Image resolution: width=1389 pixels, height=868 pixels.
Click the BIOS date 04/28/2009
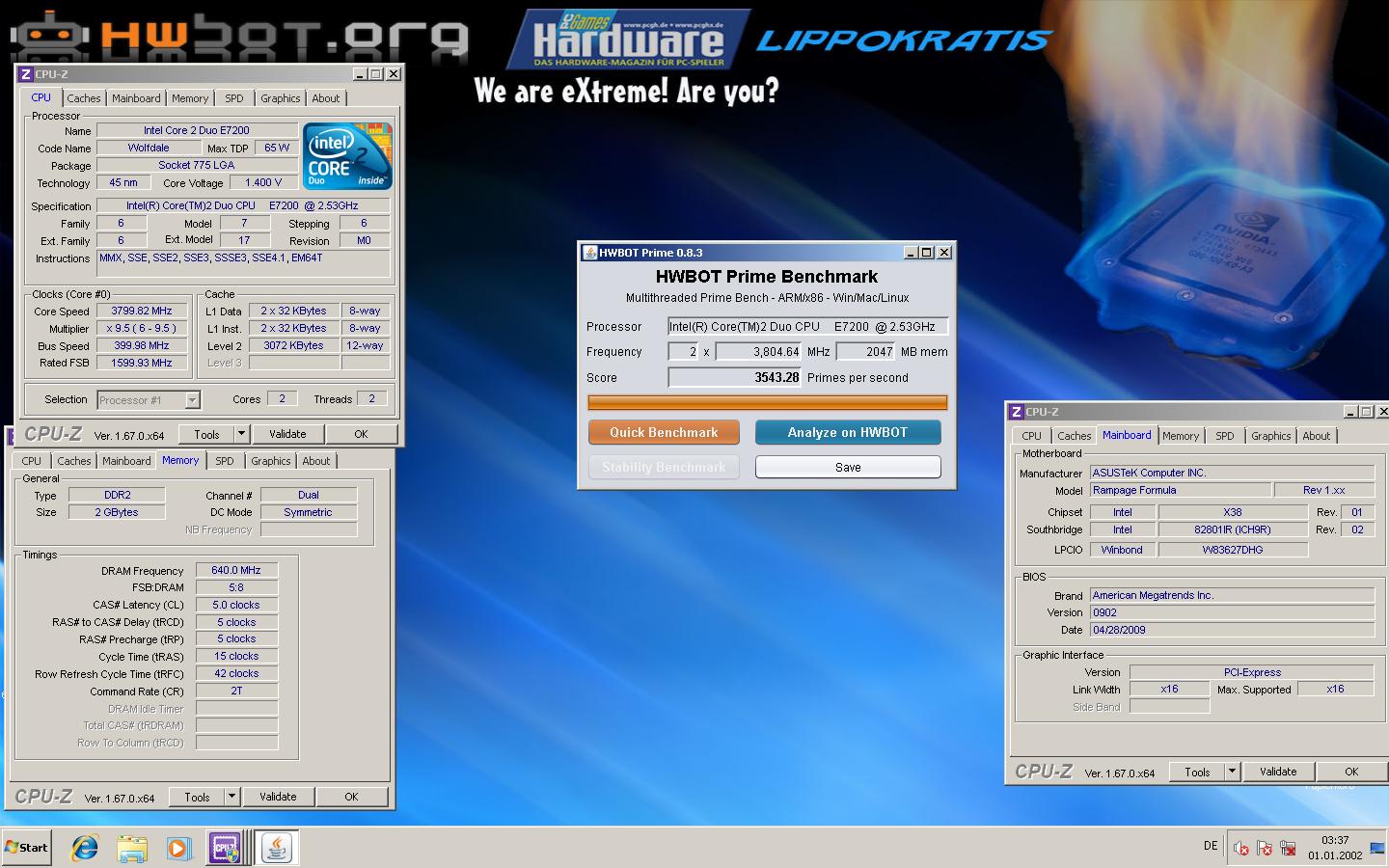[x=1232, y=630]
